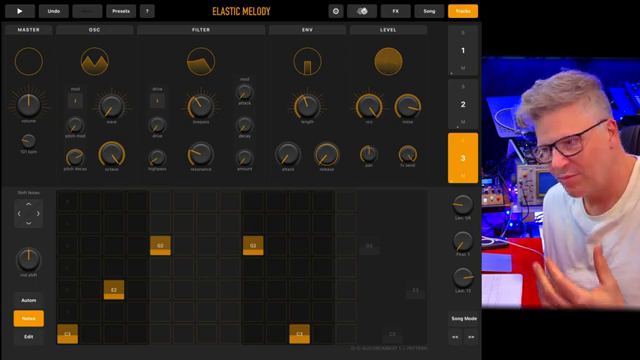The height and width of the screenshot is (360, 640).
Task: Open the OSC section header
Action: click(94, 30)
